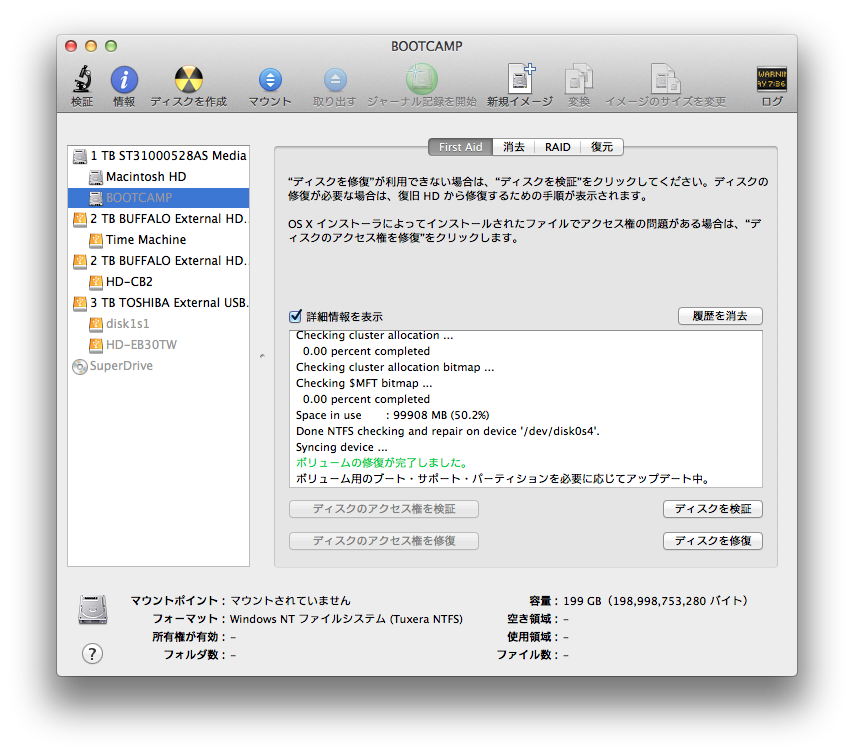Click the マウントされていません mount point value

pyautogui.click(x=290, y=601)
